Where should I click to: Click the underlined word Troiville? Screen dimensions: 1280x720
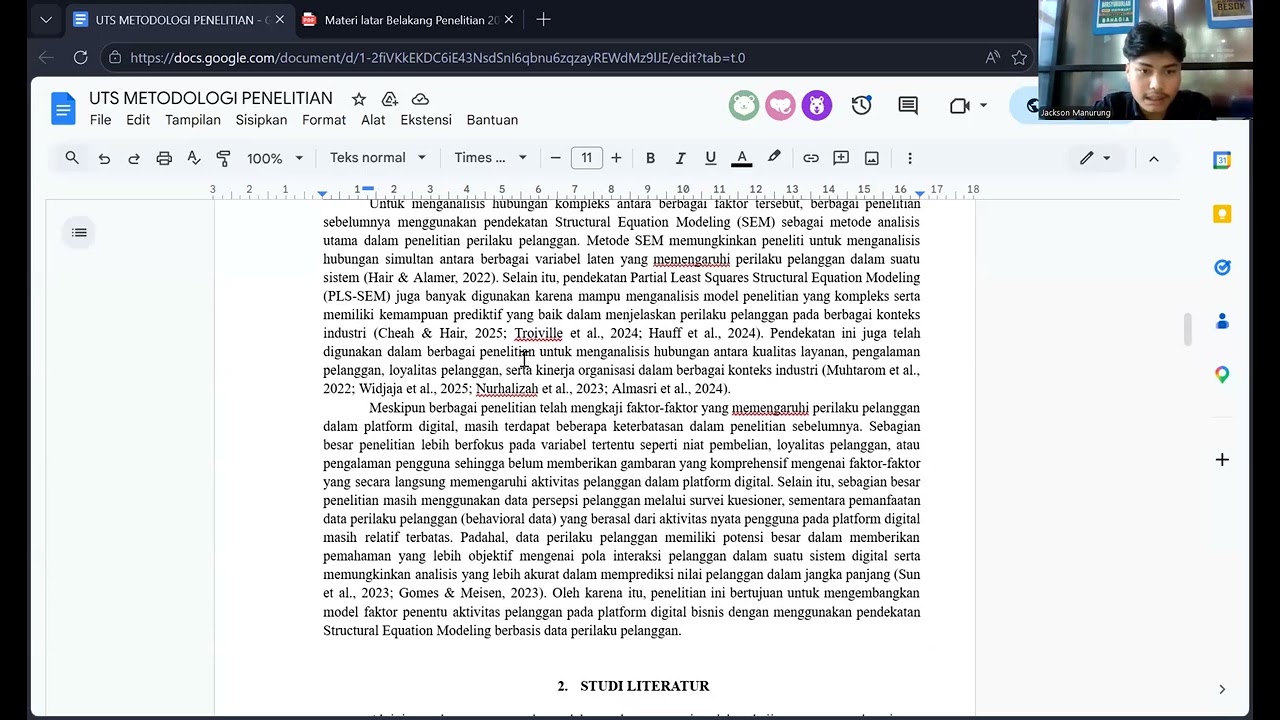(x=538, y=333)
